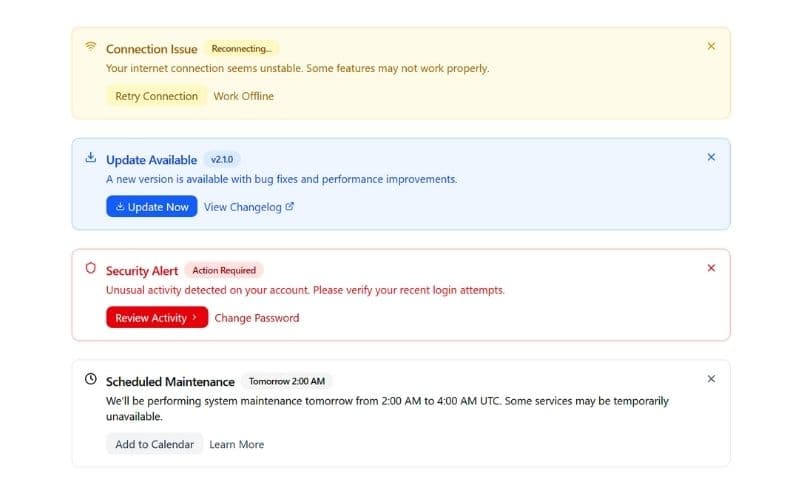The image size is (800, 500).
Task: Click the chevron arrow inside Review Activity
Action: coord(194,317)
